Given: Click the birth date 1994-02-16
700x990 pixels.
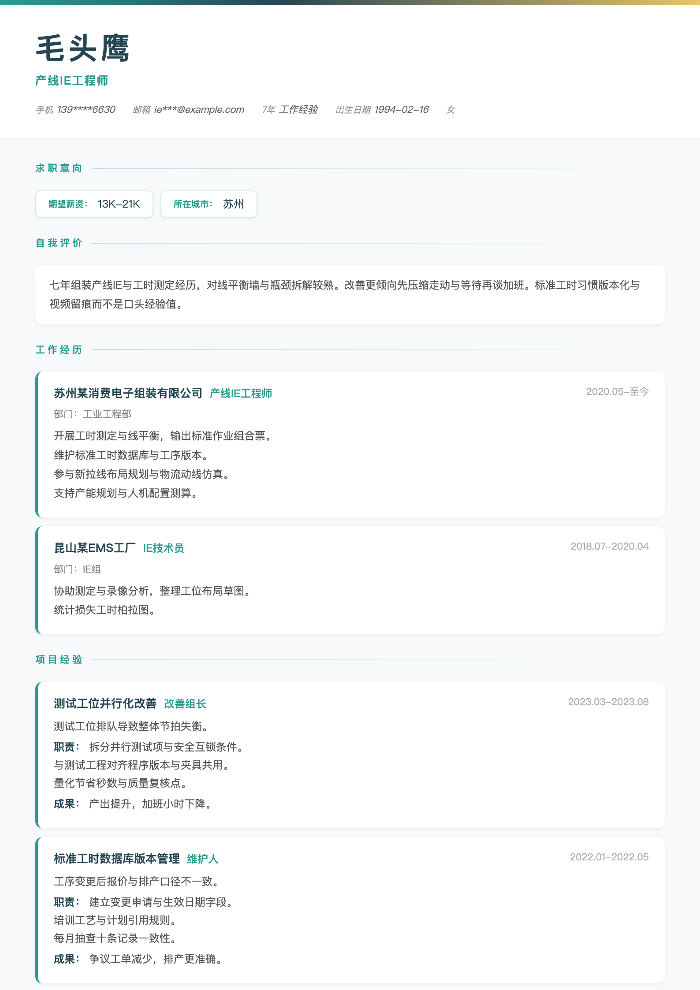Looking at the screenshot, I should pos(401,110).
